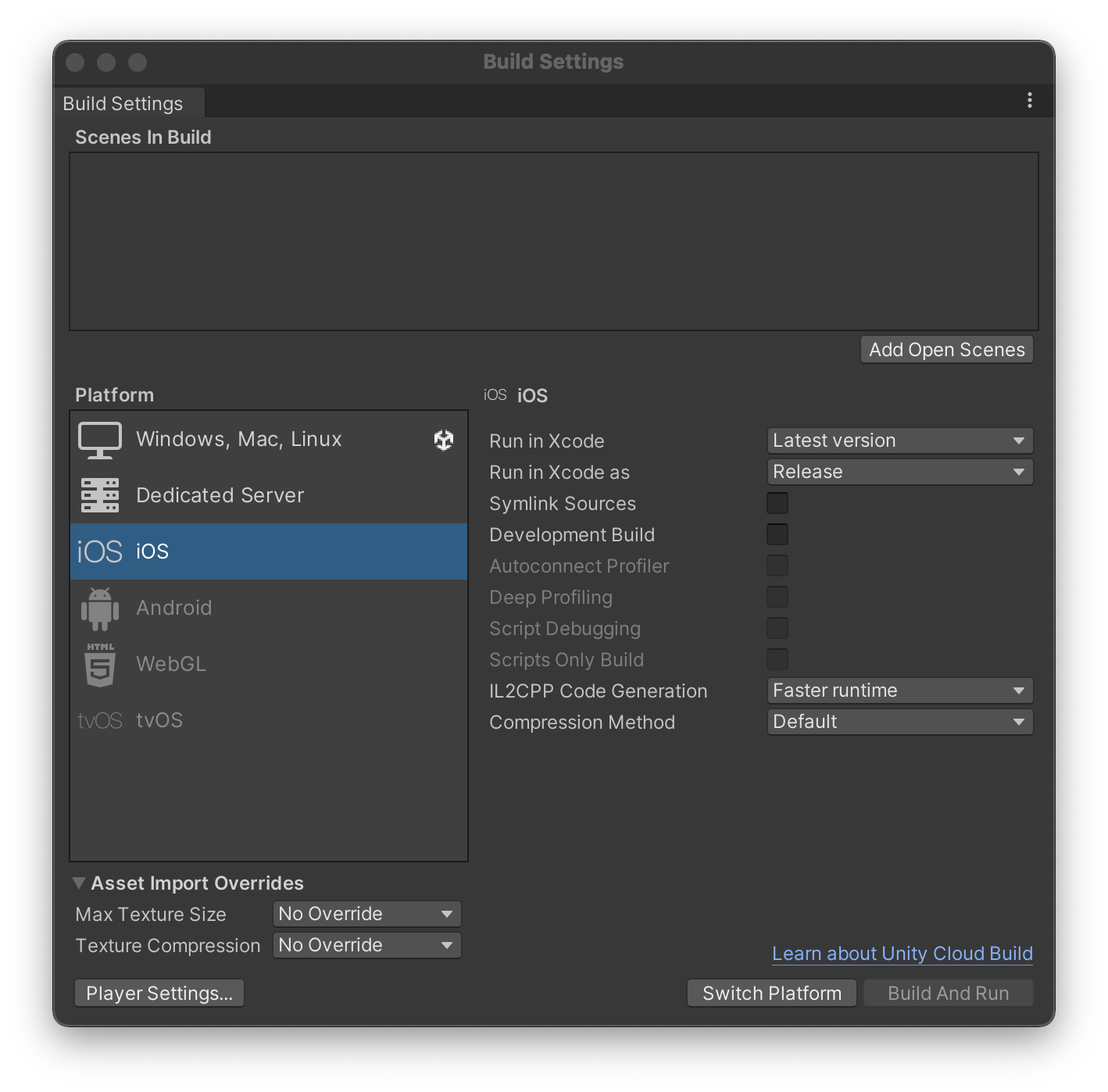Open the Compression Method dropdown

pyautogui.click(x=900, y=722)
